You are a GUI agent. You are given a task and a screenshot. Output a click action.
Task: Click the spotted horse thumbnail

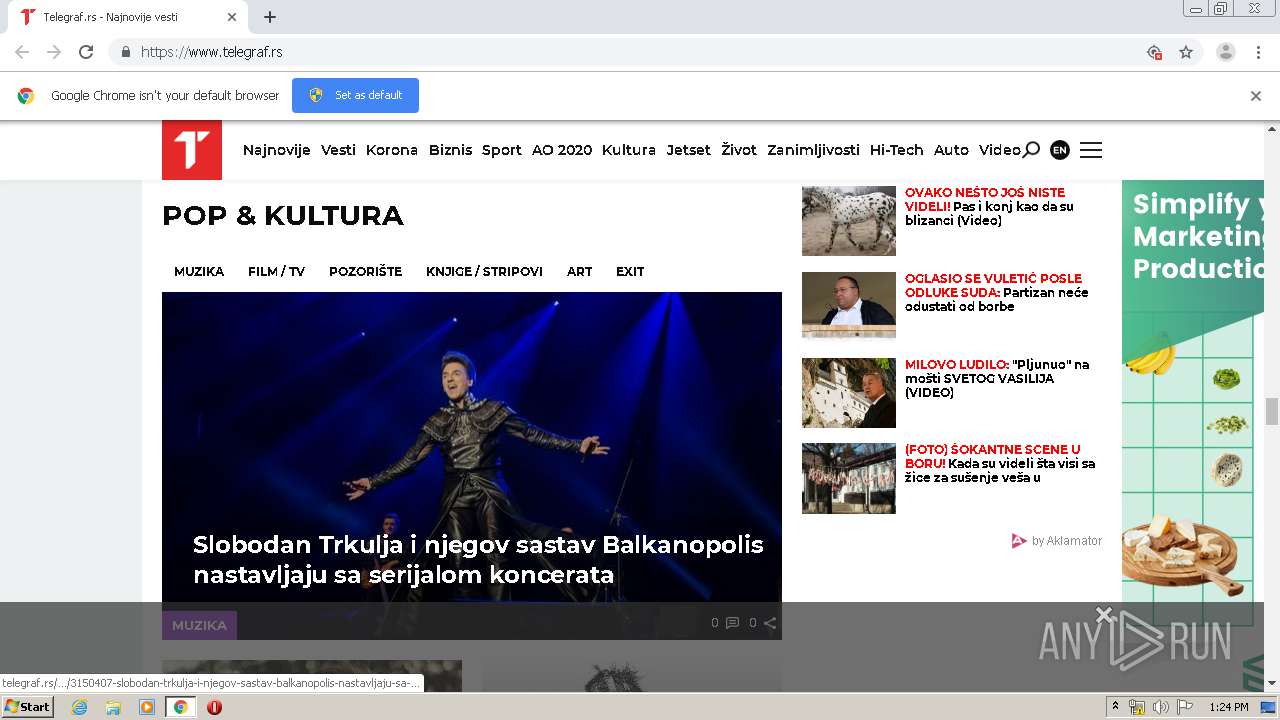[849, 221]
